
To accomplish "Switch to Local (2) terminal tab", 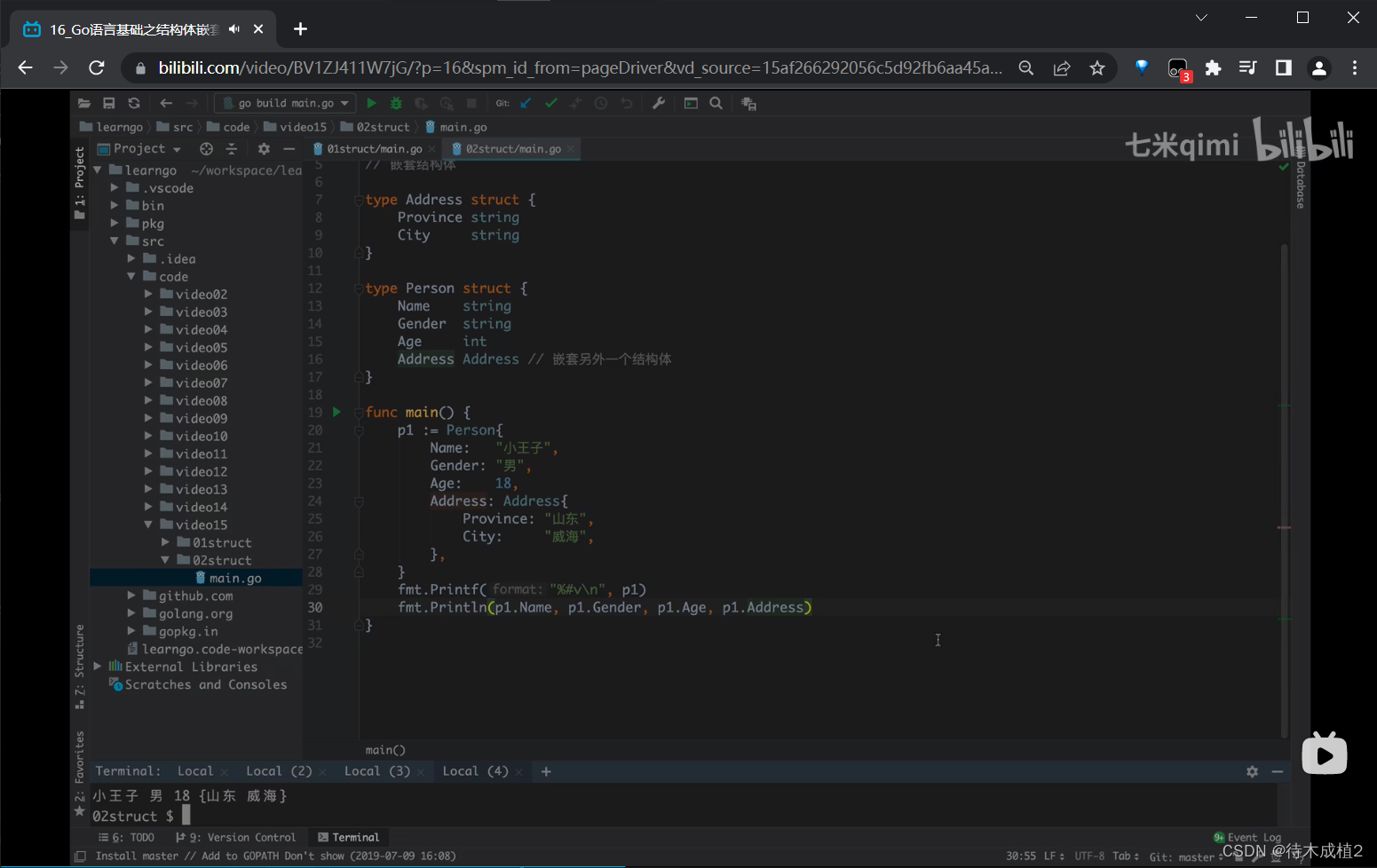I will click(x=280, y=771).
